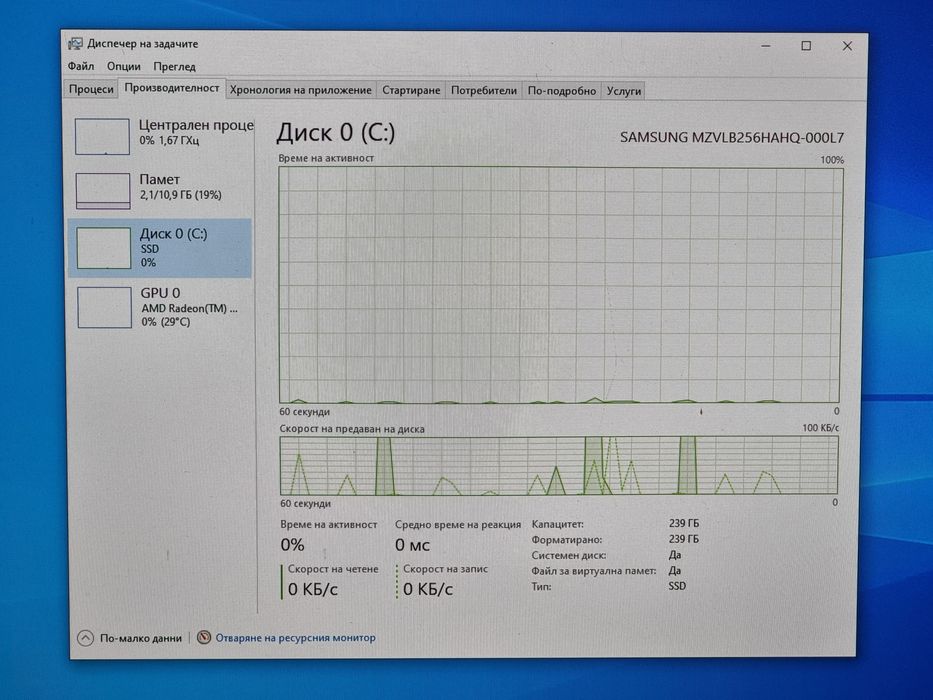Open Отваряне на ресурсния монитор link
This screenshot has height=700, width=933.
point(295,638)
